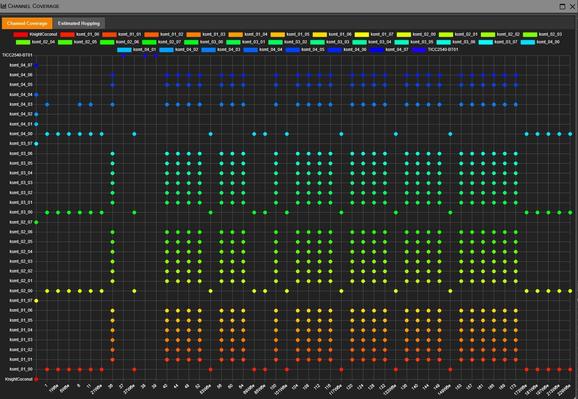Toggle the ksmt_01_05 legend swatch

tap(278, 34)
